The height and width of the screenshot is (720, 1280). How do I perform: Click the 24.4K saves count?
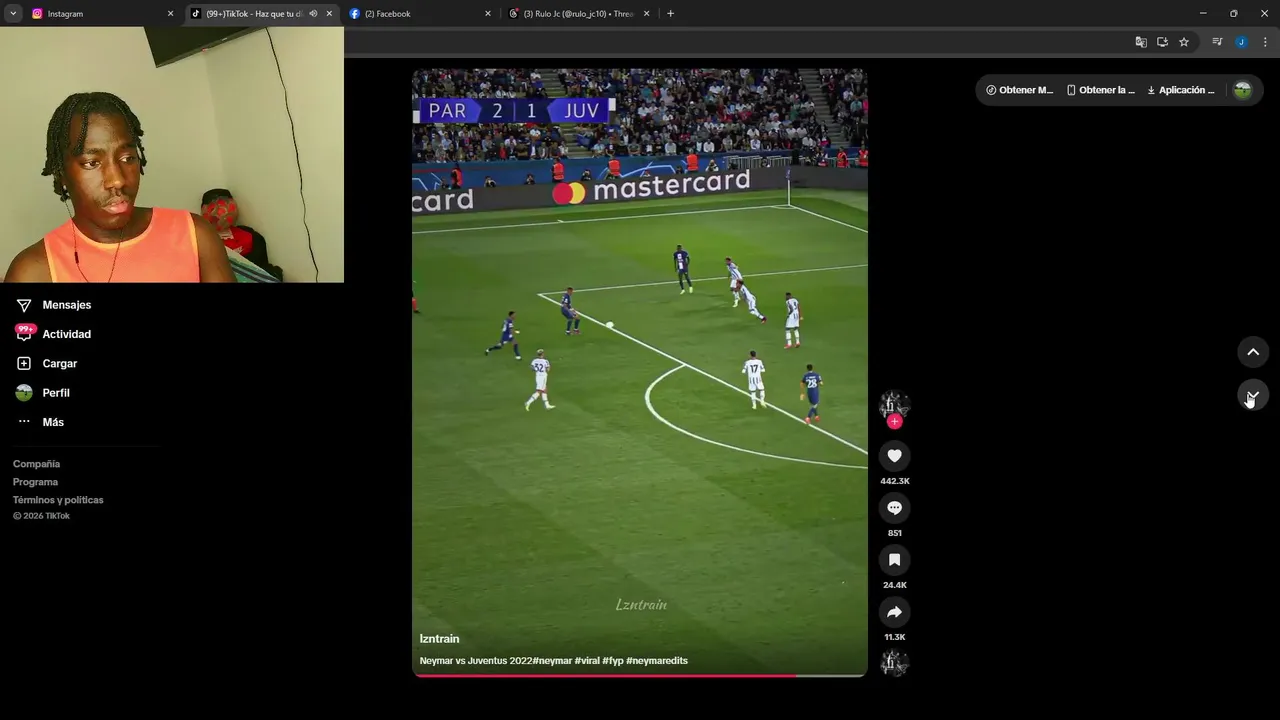[894, 585]
